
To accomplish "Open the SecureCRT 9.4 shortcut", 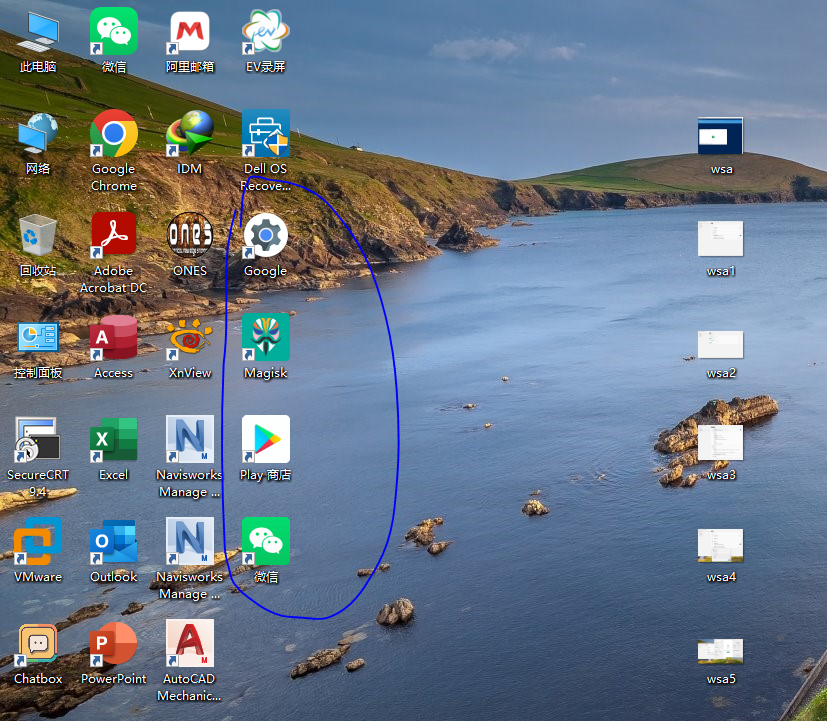I will 38,441.
